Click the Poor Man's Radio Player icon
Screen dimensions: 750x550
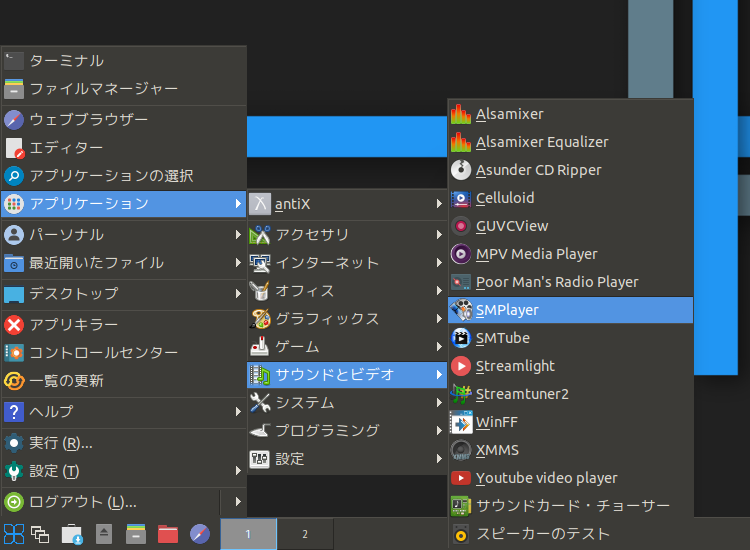pos(461,282)
